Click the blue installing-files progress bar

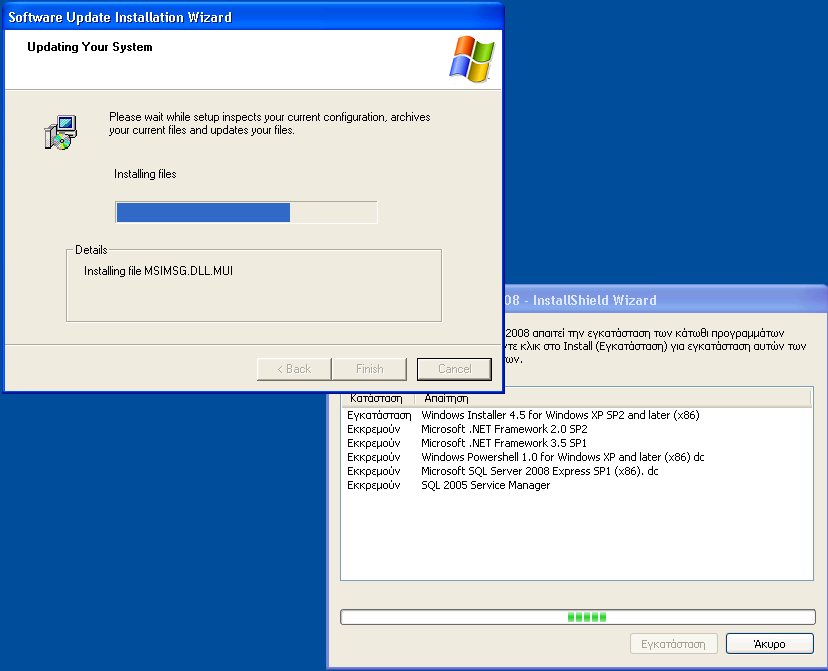246,212
